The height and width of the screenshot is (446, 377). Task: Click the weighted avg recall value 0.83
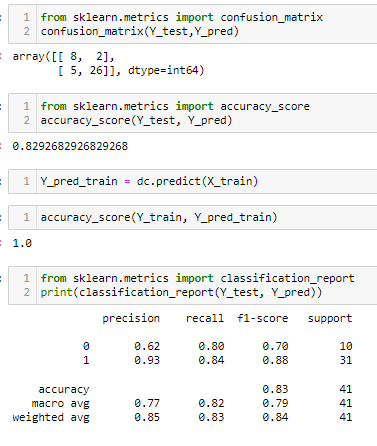(x=211, y=417)
